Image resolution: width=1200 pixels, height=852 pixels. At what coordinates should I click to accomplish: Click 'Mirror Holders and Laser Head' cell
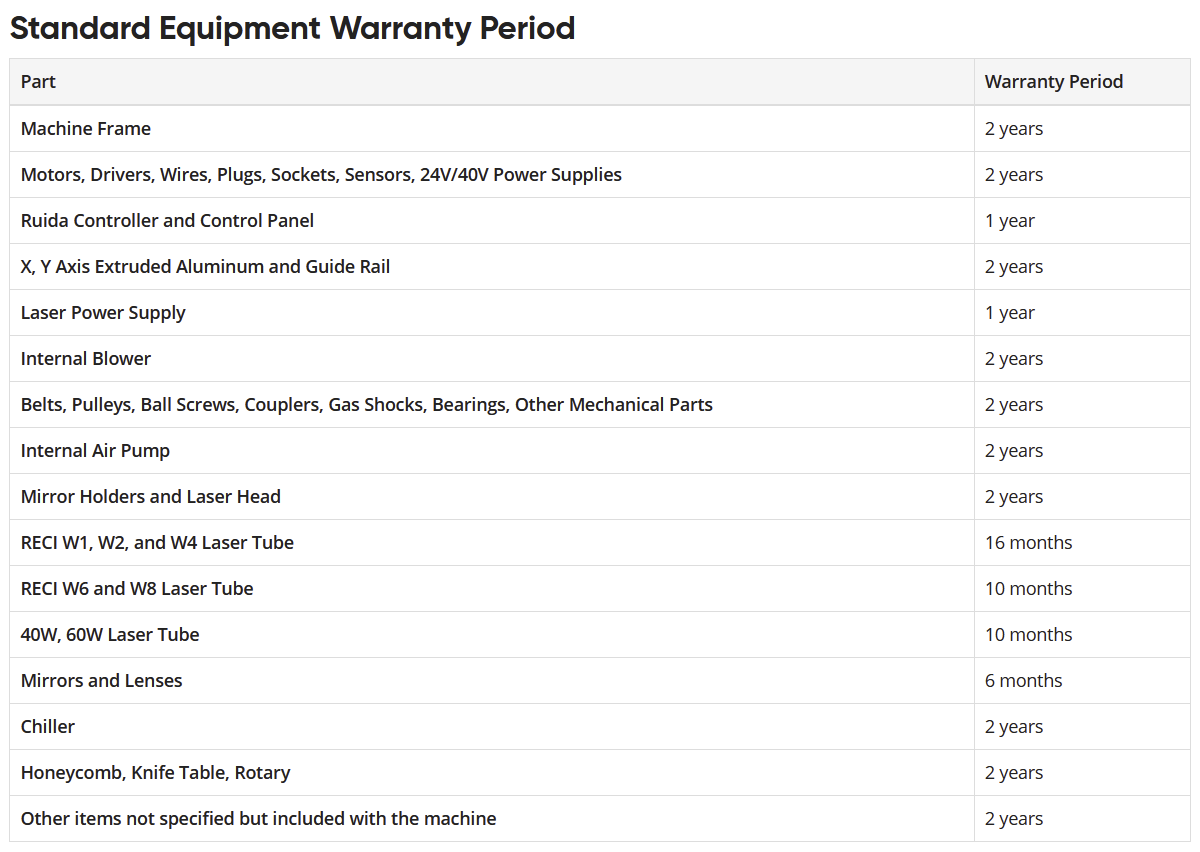coord(150,497)
